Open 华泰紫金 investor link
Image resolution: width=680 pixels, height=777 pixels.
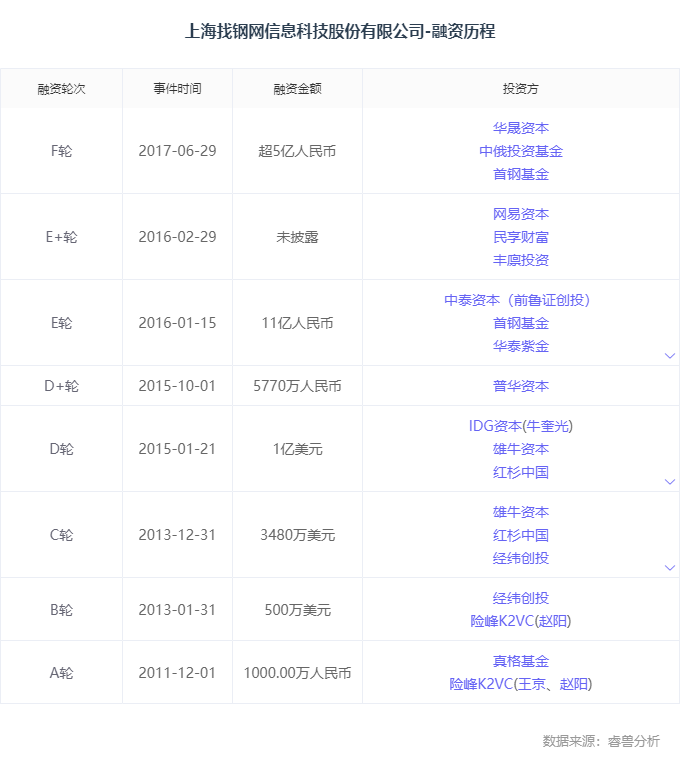(520, 346)
